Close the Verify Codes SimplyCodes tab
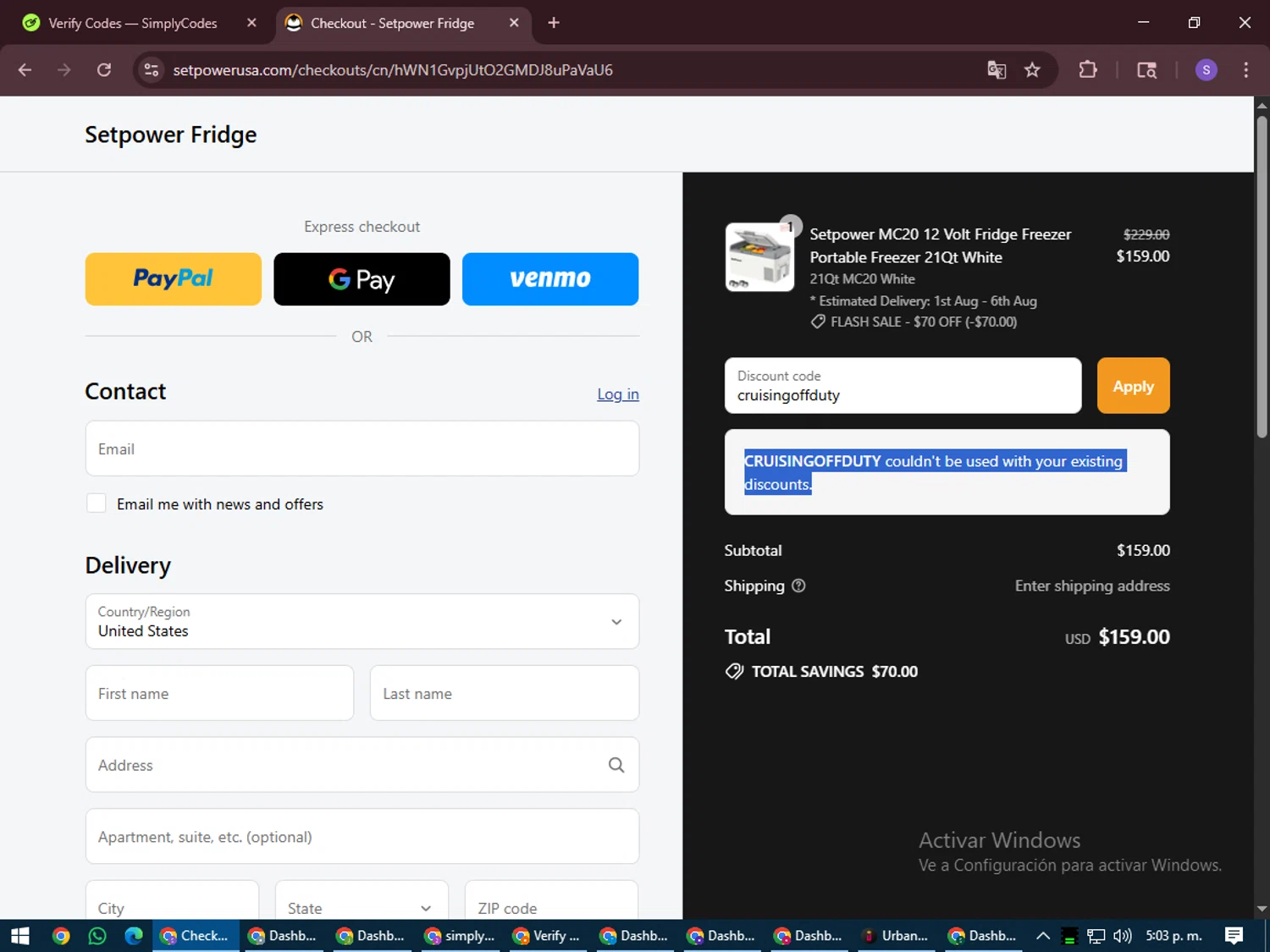This screenshot has width=1270, height=952. coord(251,23)
